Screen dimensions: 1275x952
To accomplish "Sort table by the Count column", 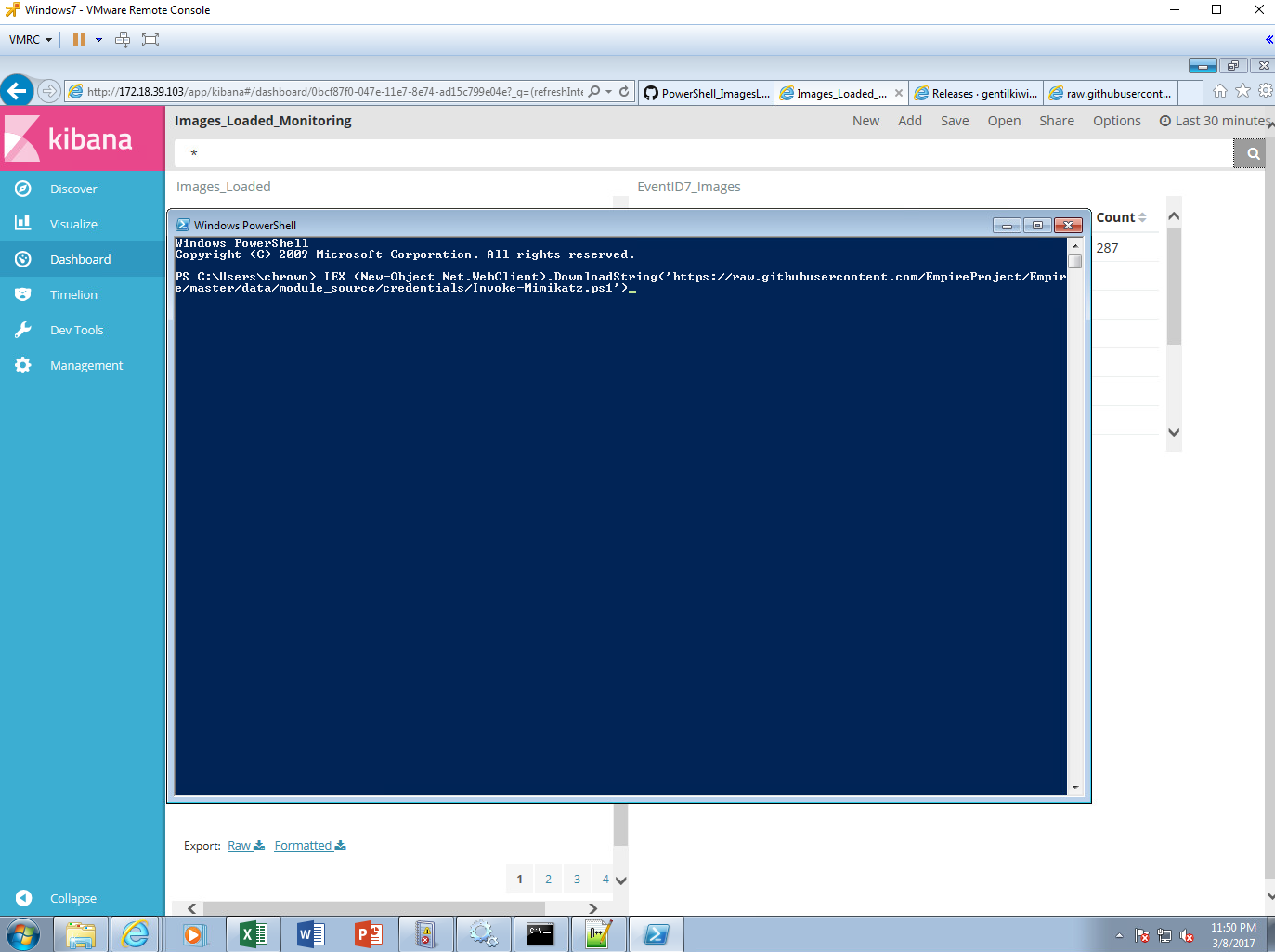I will [1121, 217].
